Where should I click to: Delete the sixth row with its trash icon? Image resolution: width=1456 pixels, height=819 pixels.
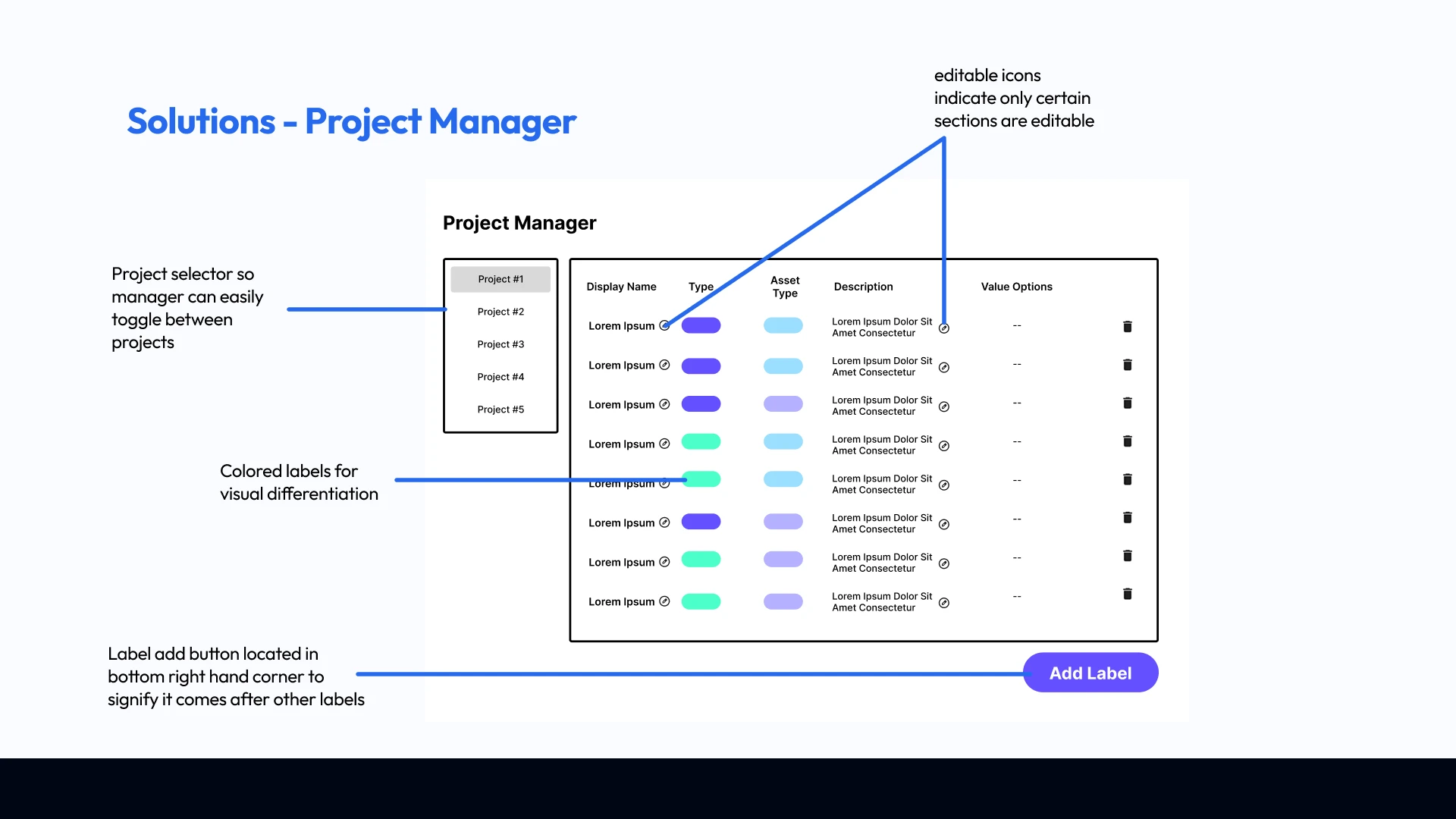click(1127, 518)
